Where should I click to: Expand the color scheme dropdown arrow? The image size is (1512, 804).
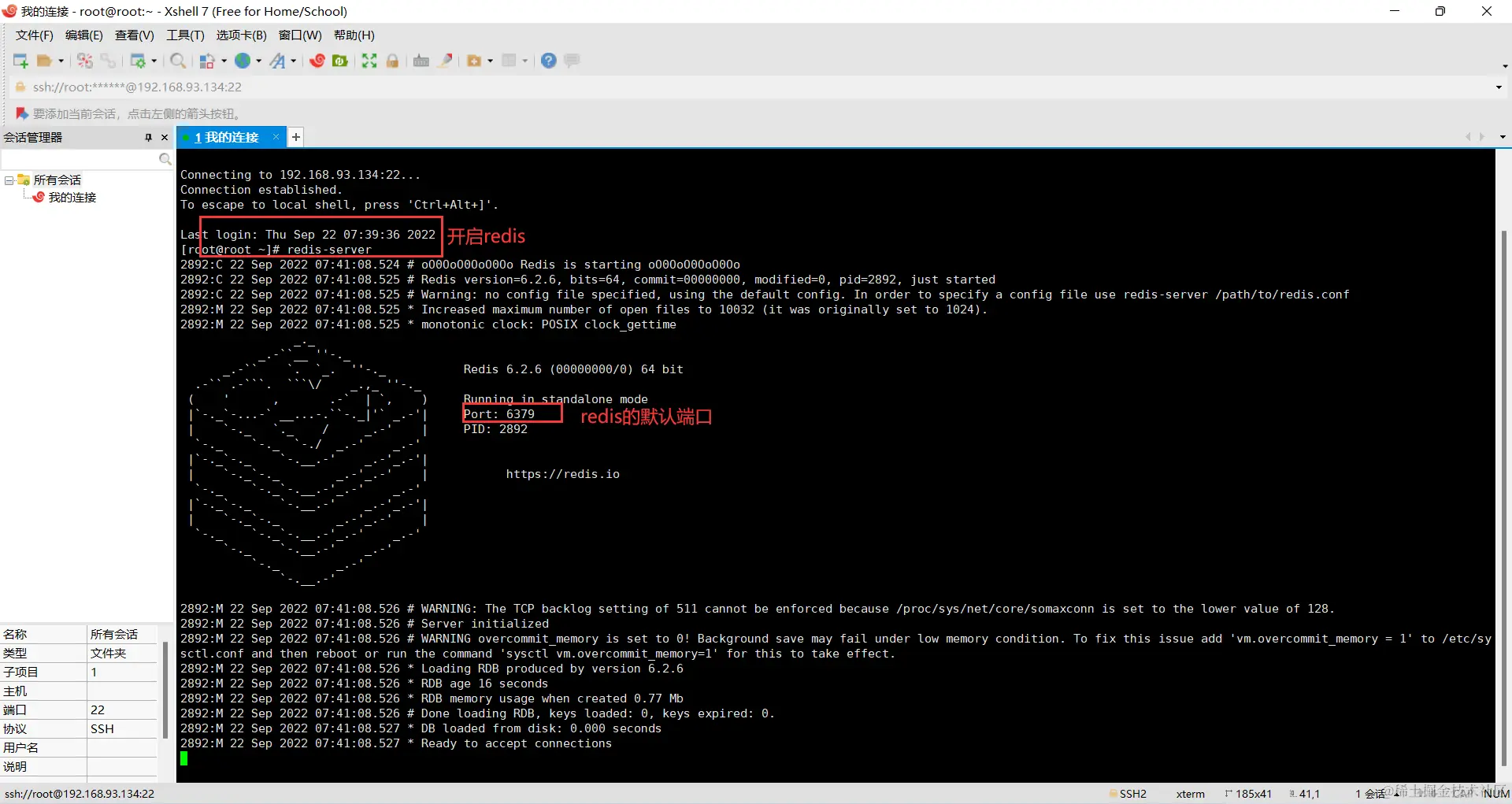[224, 61]
